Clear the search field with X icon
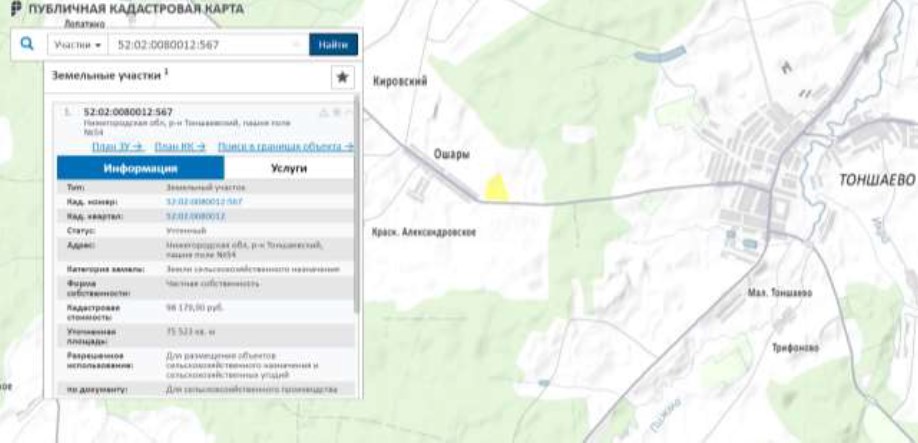Screen dimensions: 918x443 pos(298,45)
